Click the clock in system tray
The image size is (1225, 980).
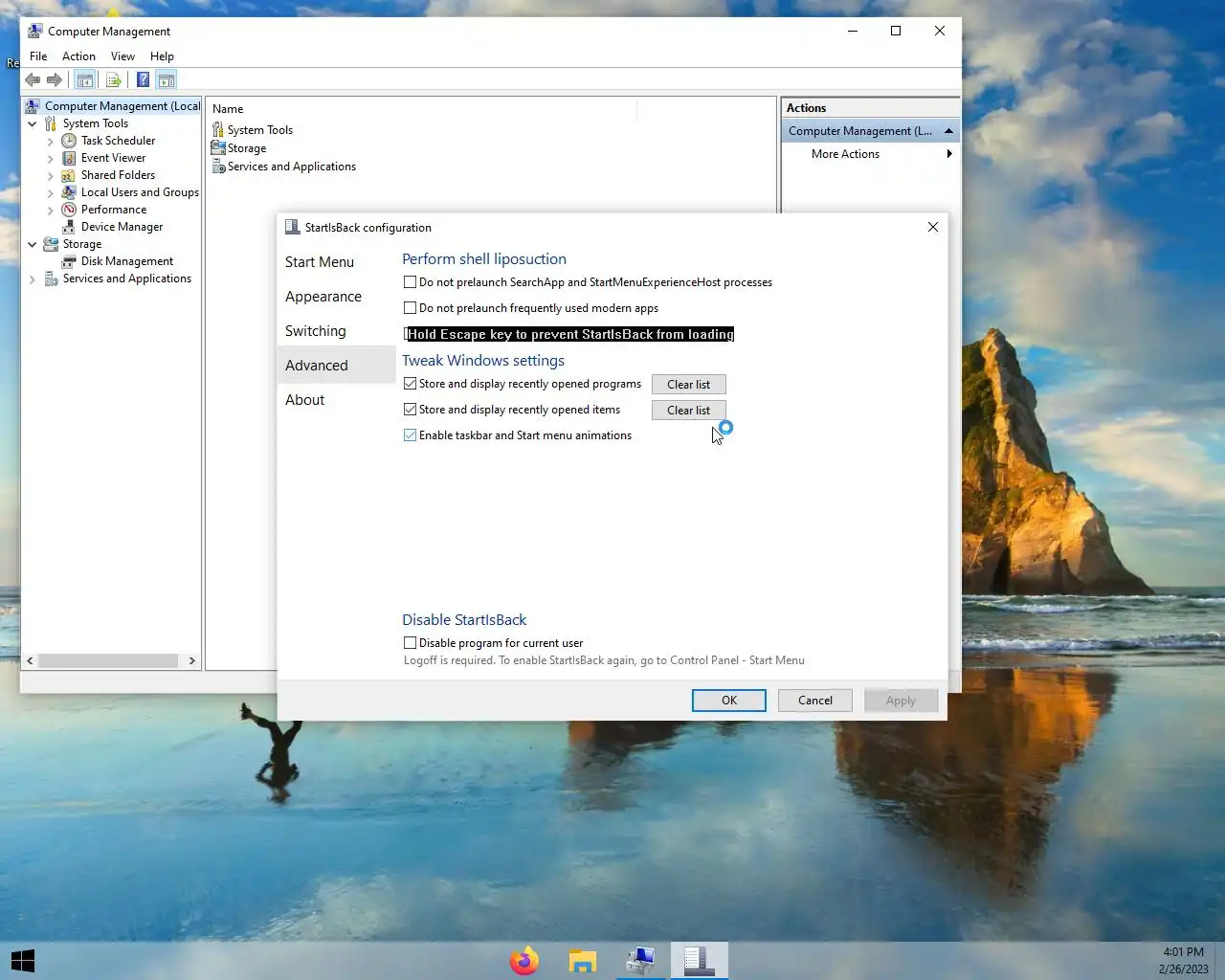click(1184, 960)
